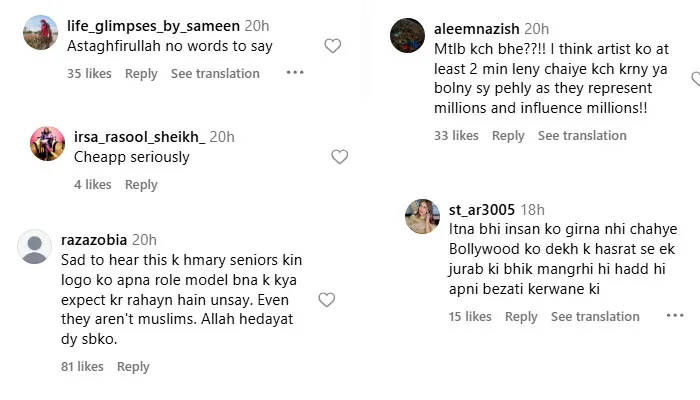Reply to razazobia's comment
700x400 pixels.
point(133,367)
